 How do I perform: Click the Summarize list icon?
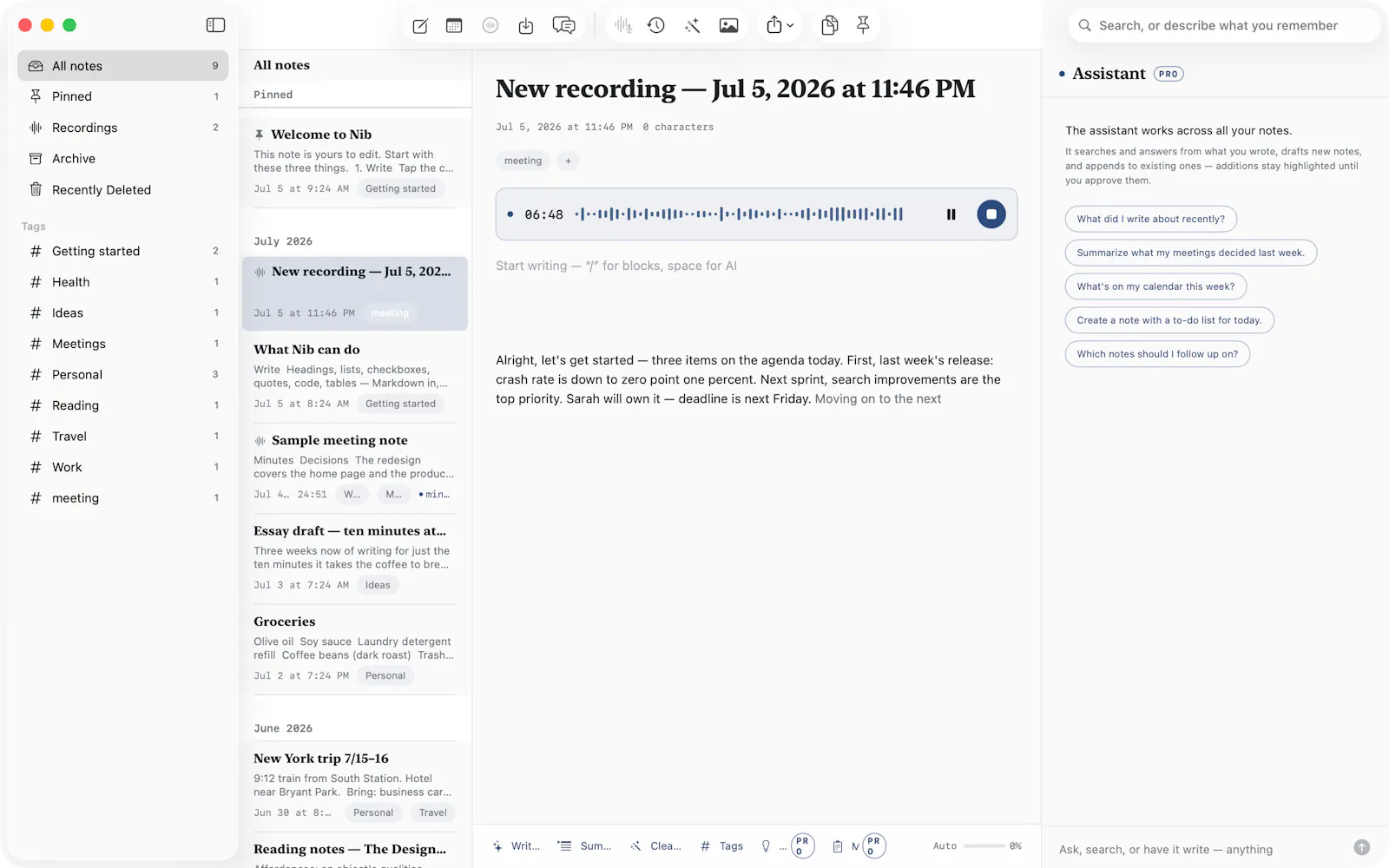(584, 846)
